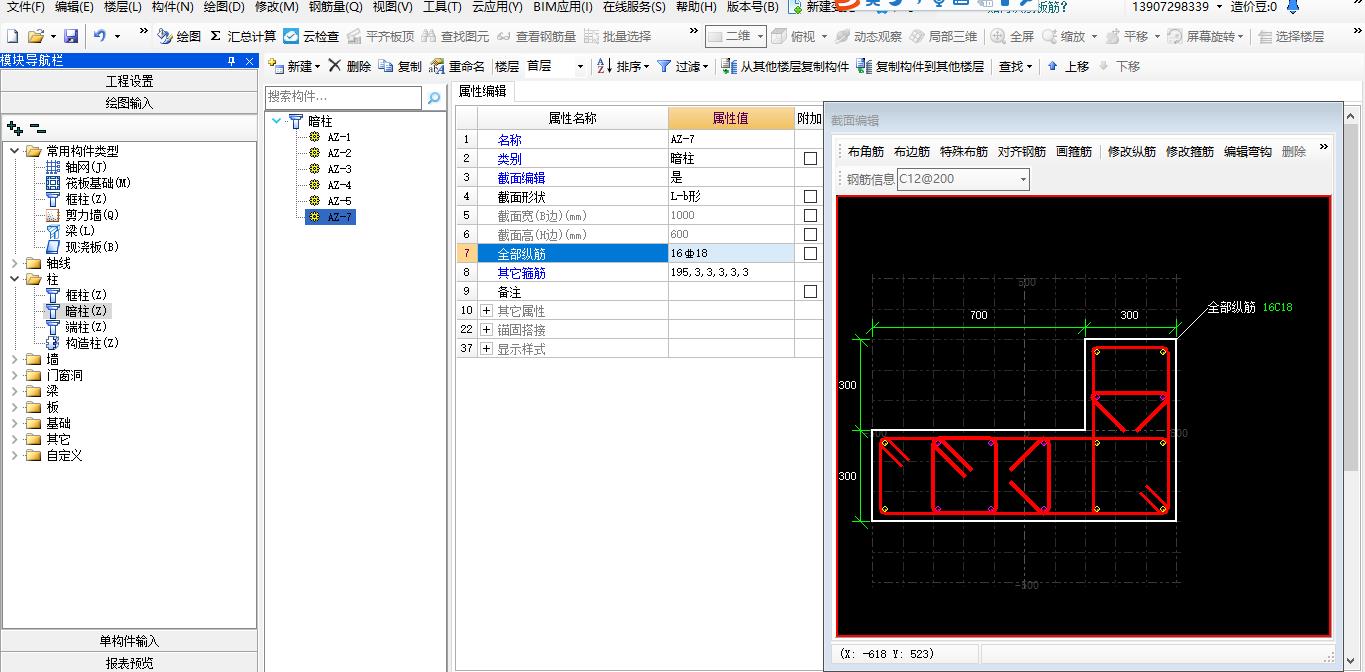This screenshot has width=1365, height=672.
Task: Open the 钢筋量(Q) menu
Action: coord(336,7)
